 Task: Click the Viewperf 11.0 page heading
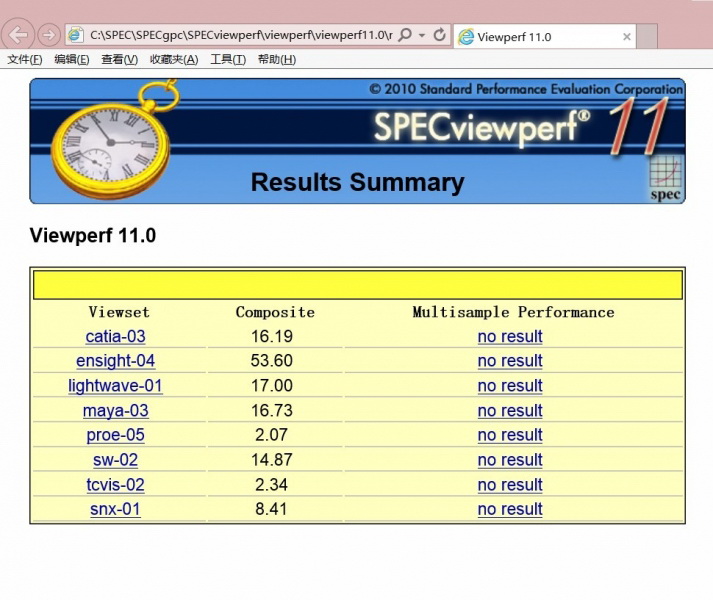tap(93, 236)
